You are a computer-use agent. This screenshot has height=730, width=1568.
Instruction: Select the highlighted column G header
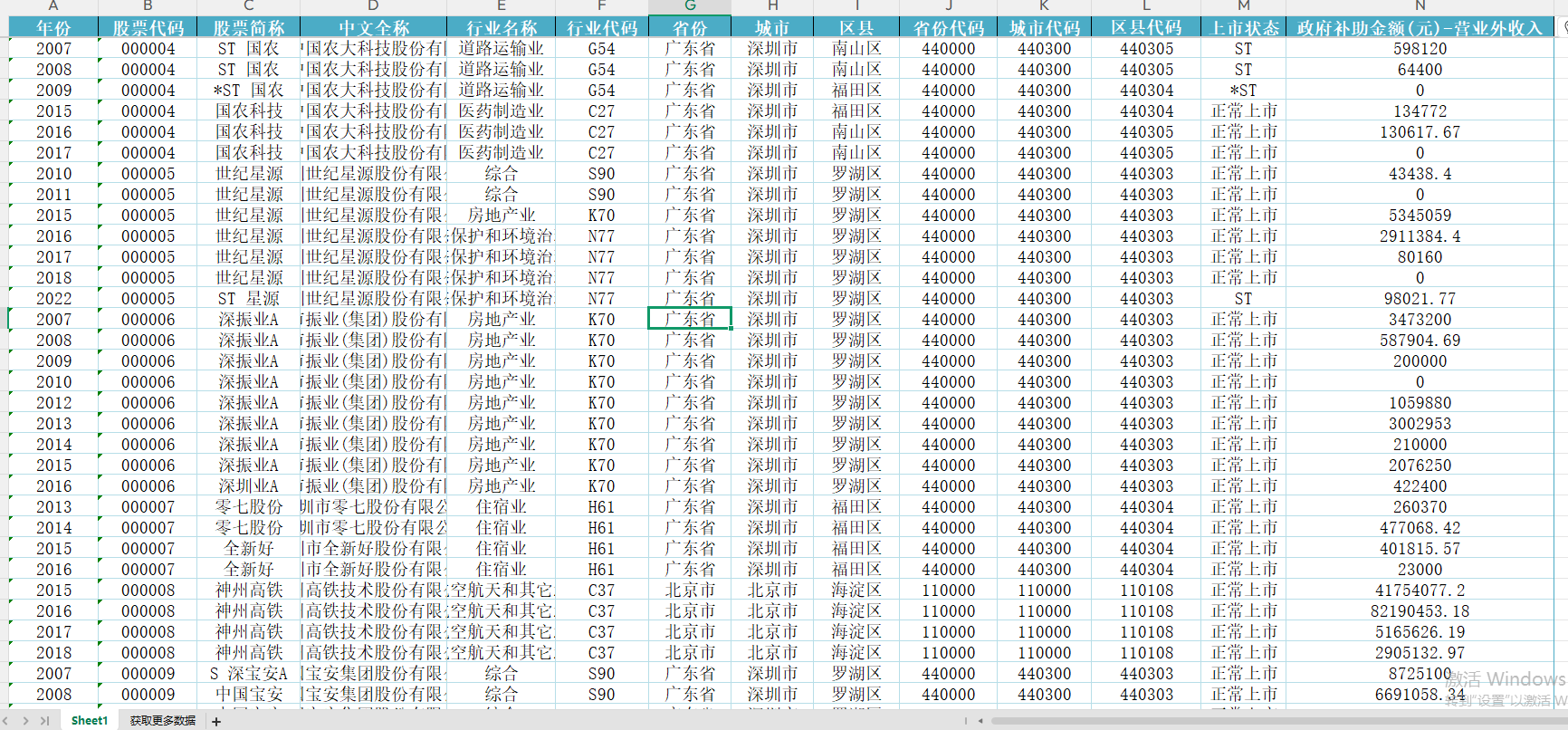tap(690, 6)
